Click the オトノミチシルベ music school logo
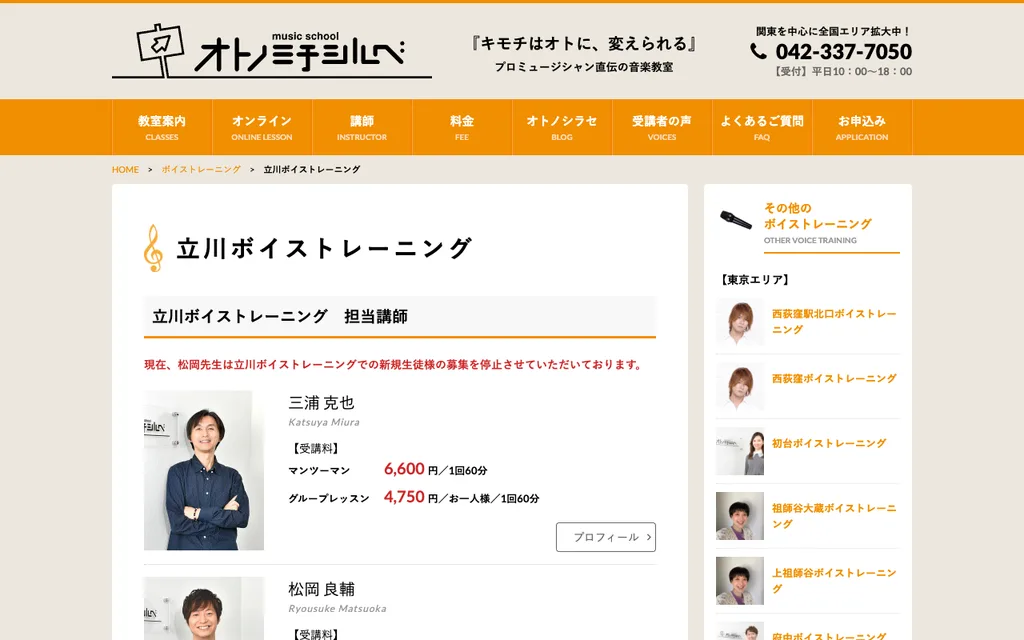Image resolution: width=1024 pixels, height=640 pixels. (272, 51)
